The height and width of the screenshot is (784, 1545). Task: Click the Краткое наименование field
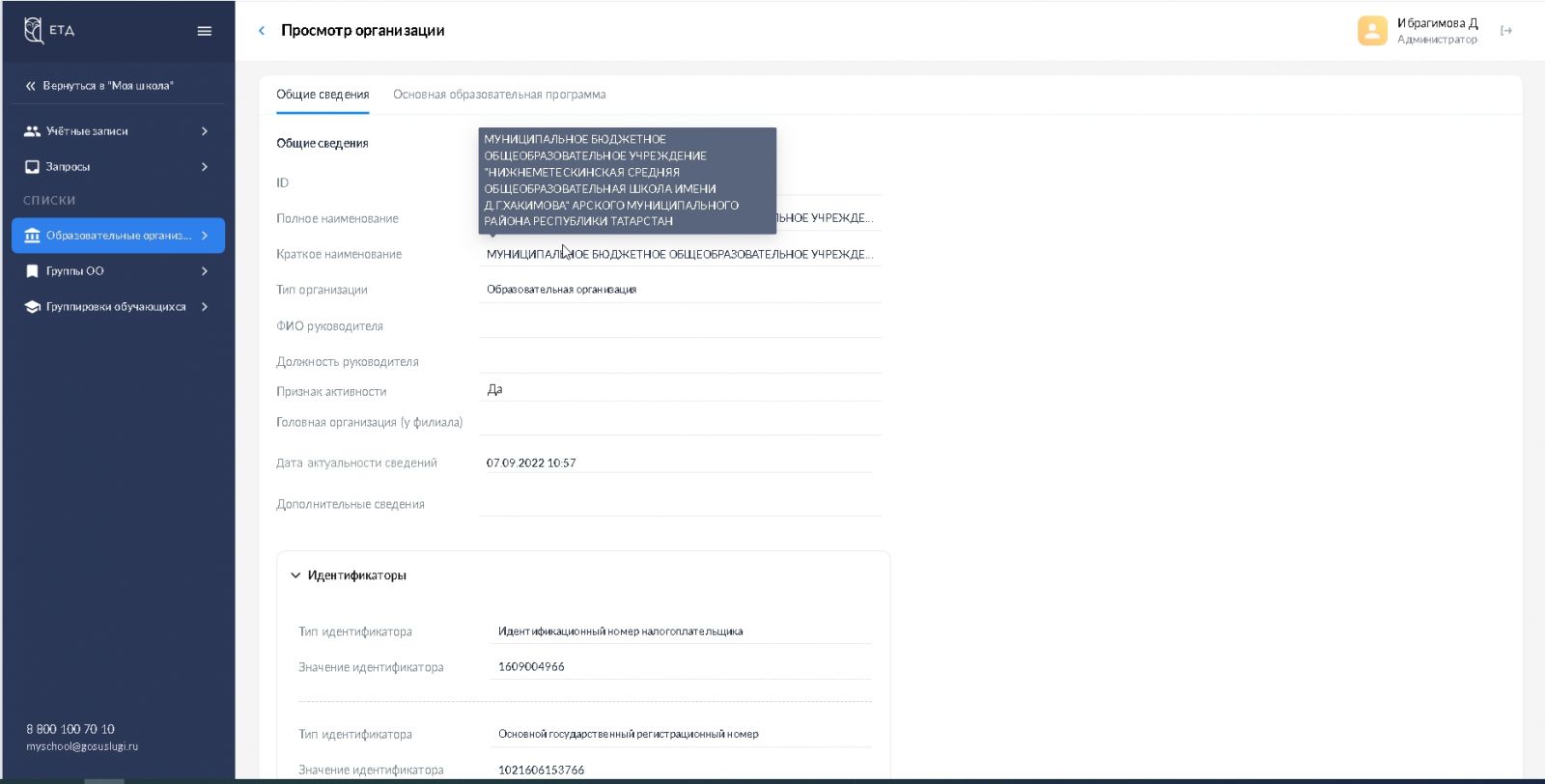tap(679, 255)
